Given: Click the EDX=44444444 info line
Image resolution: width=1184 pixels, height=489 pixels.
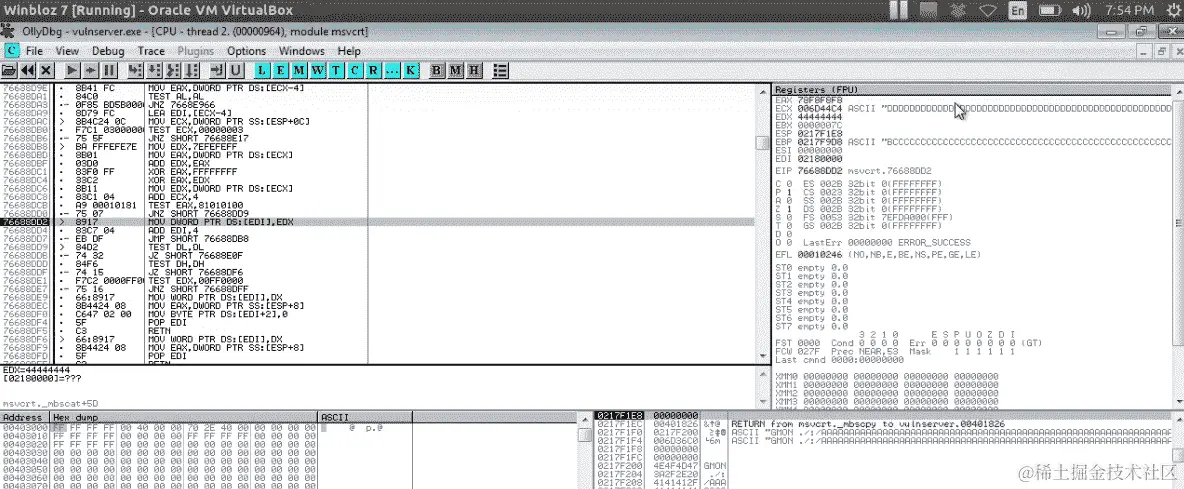Looking at the screenshot, I should click(35, 371).
